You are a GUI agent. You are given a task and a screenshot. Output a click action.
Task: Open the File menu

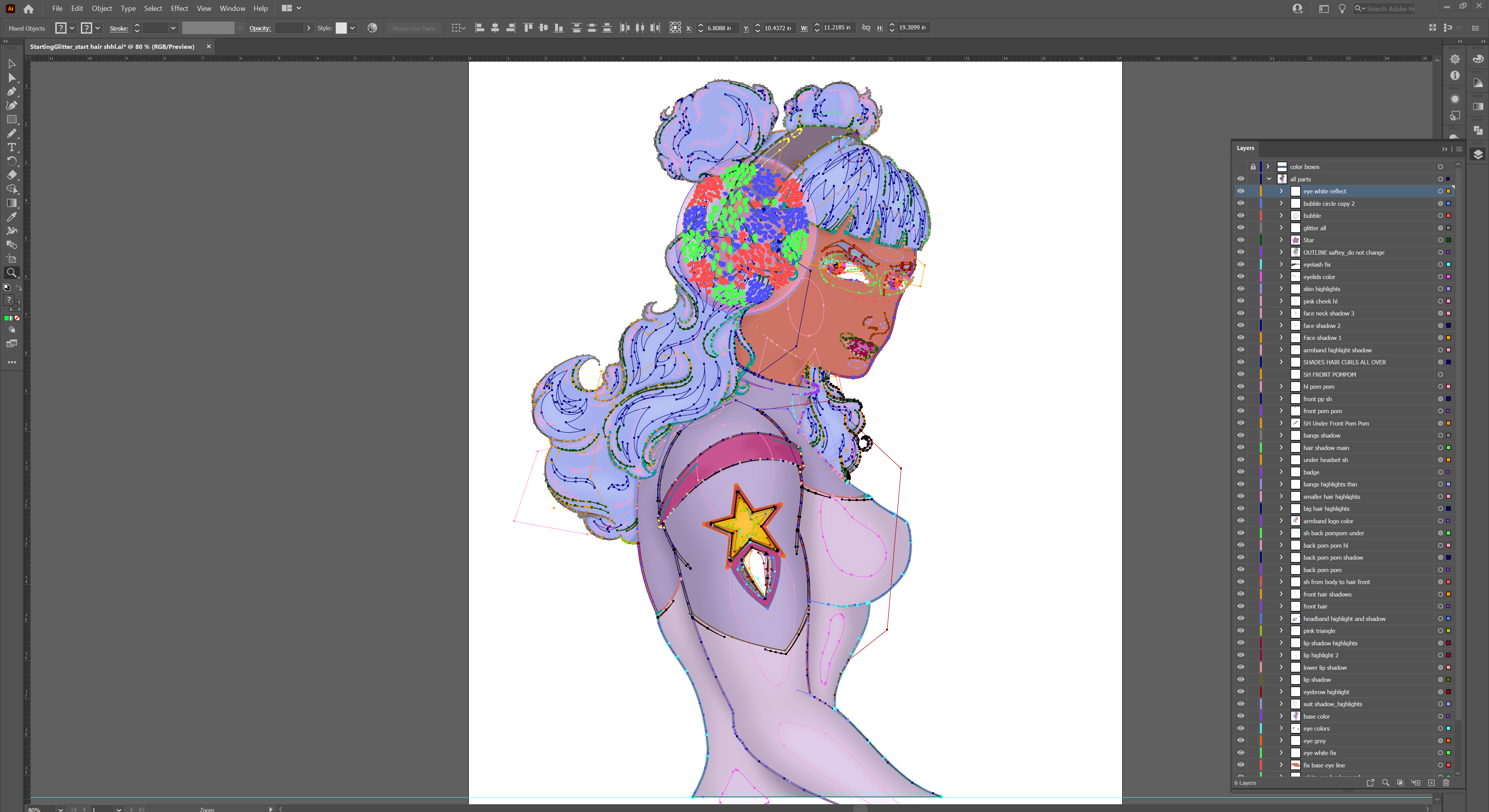(57, 8)
